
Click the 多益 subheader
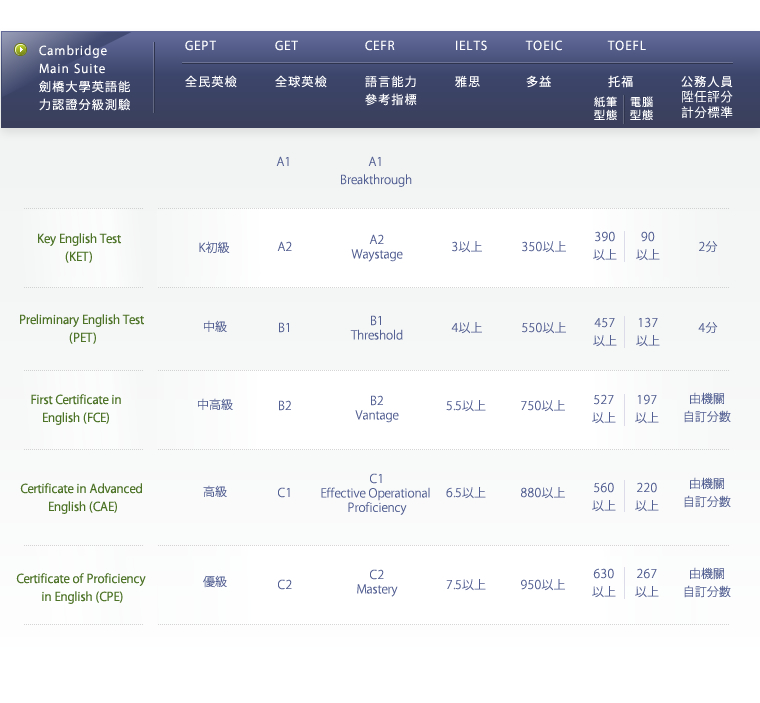point(538,81)
